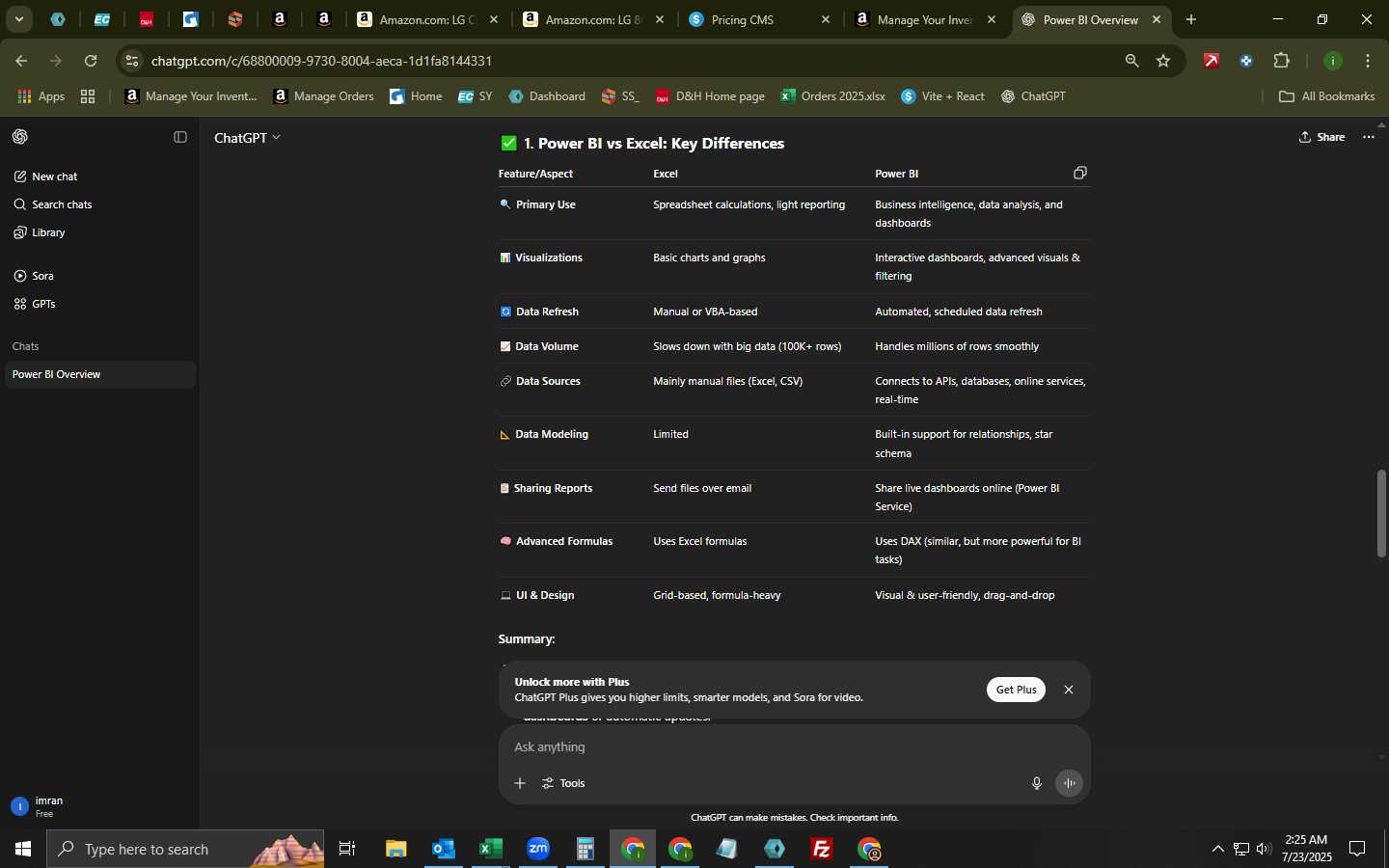The width and height of the screenshot is (1389, 868).
Task: Switch to the Manage Your Inventory tab
Action: [x=926, y=19]
